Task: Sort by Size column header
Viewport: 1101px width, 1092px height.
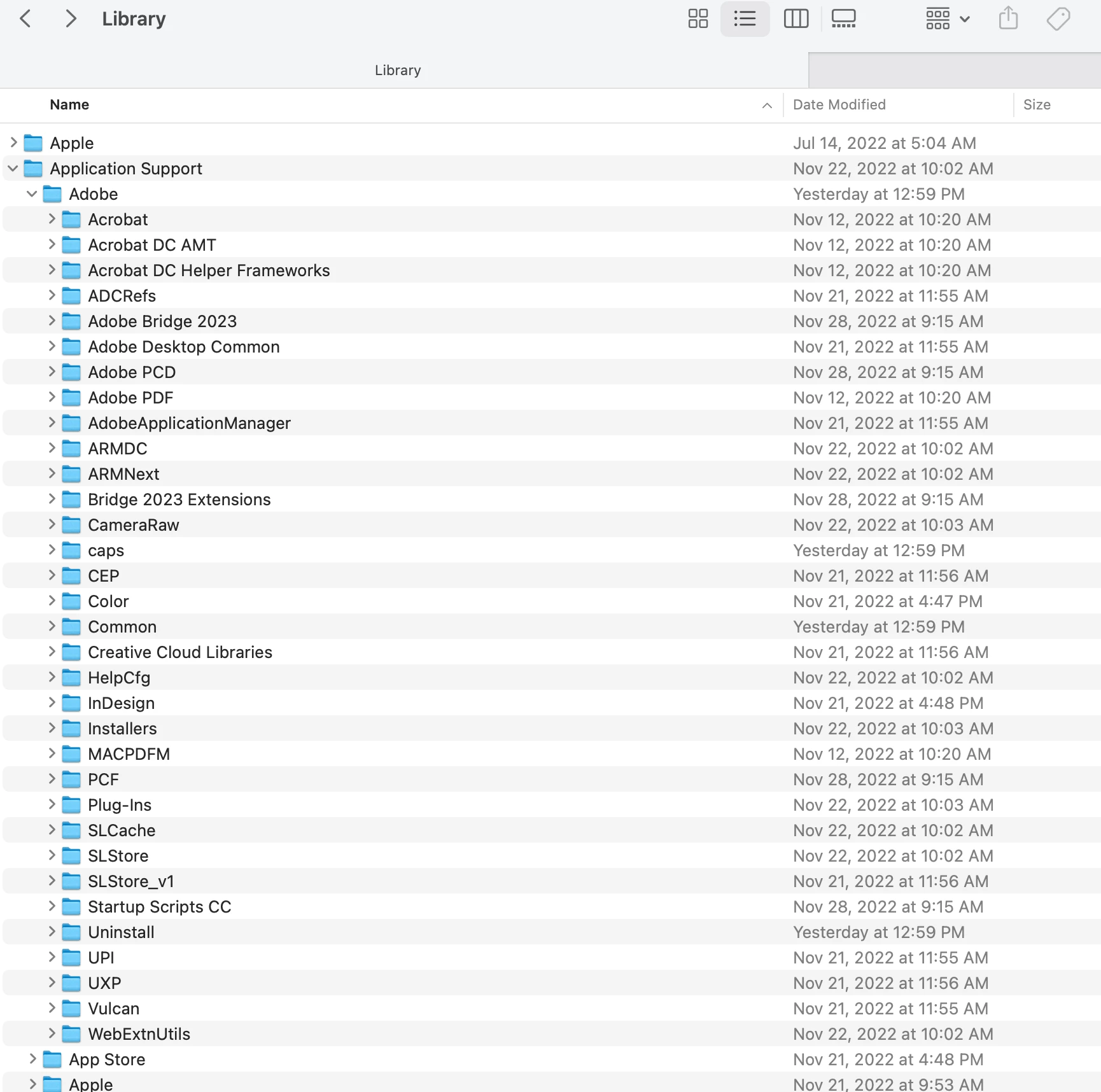Action: [x=1037, y=105]
